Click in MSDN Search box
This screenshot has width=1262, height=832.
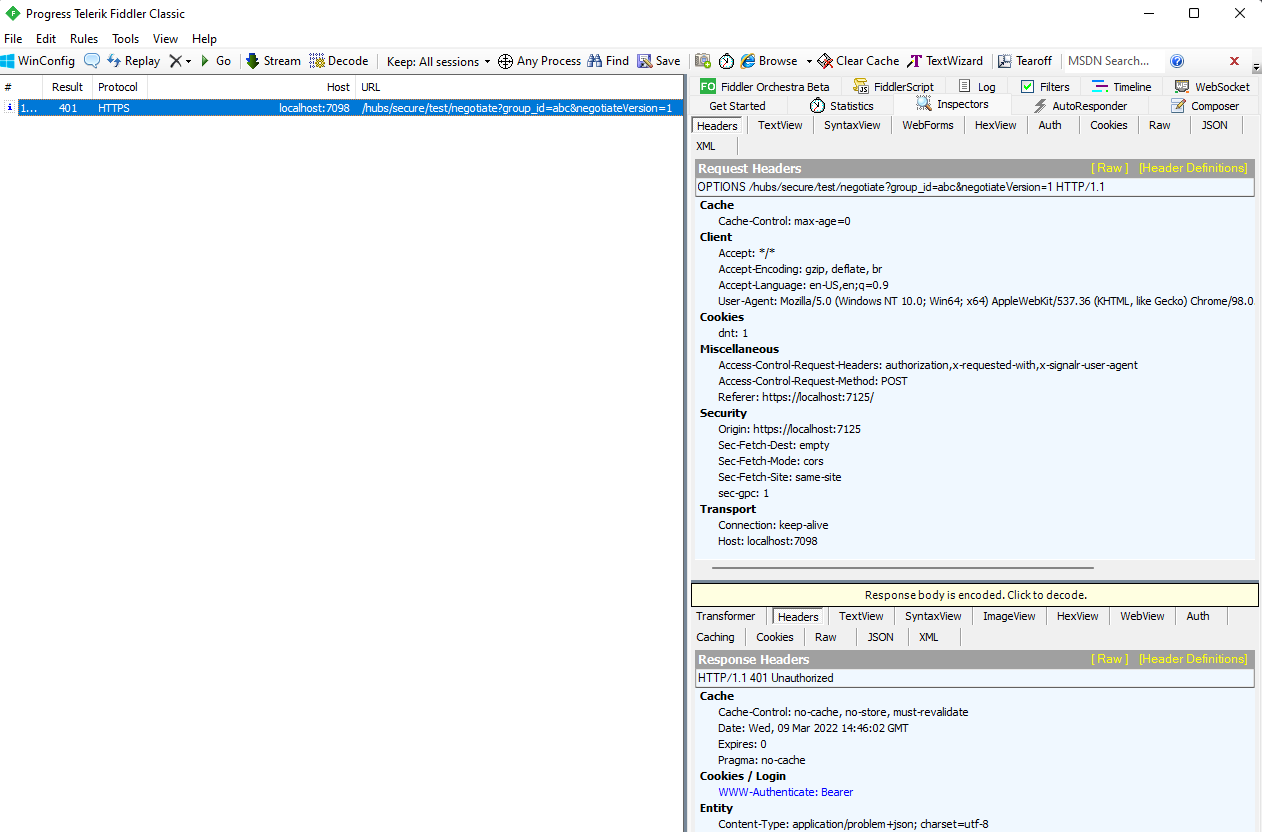pos(1114,61)
